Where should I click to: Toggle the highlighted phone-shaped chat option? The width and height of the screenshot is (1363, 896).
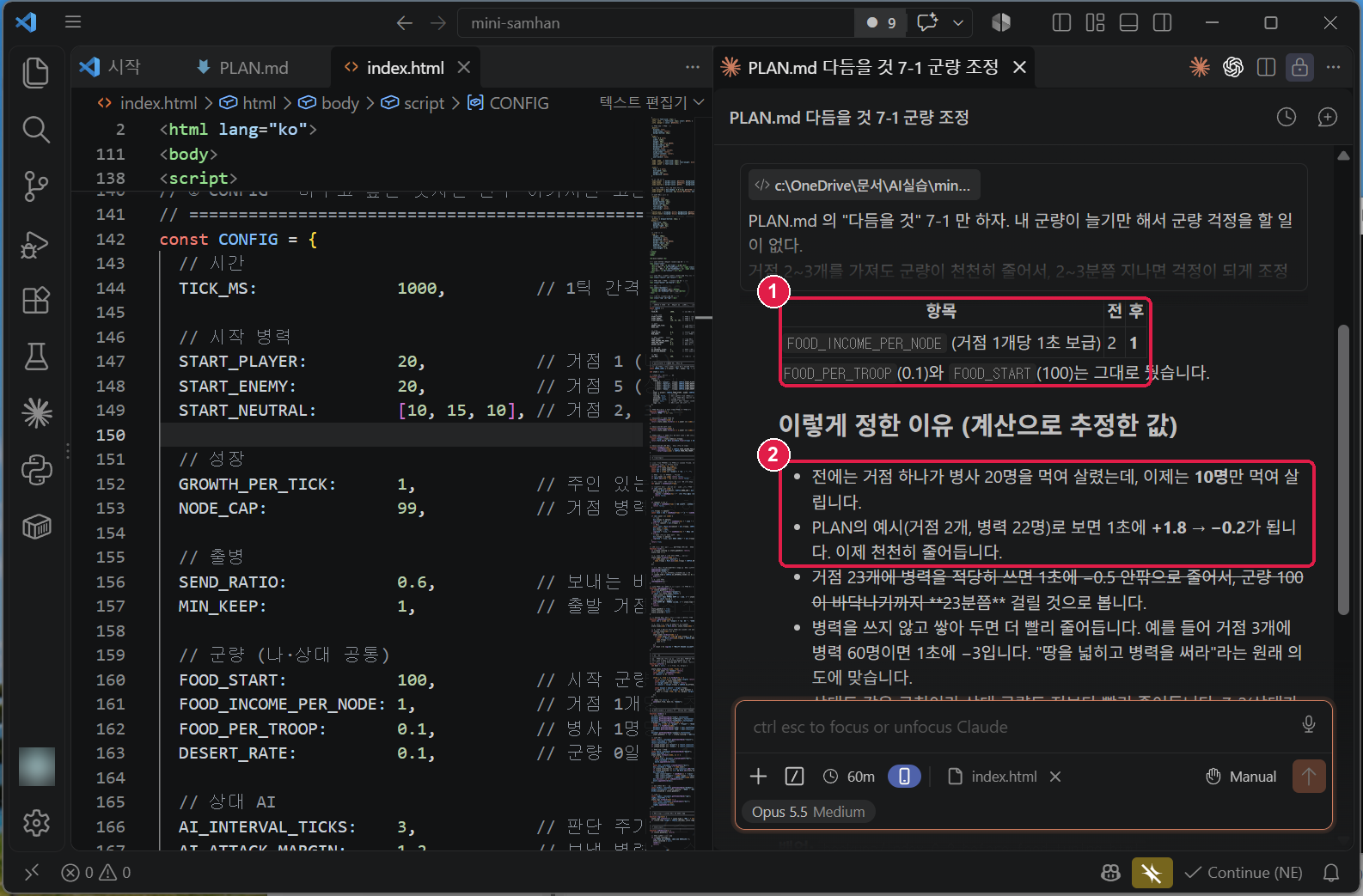point(904,777)
